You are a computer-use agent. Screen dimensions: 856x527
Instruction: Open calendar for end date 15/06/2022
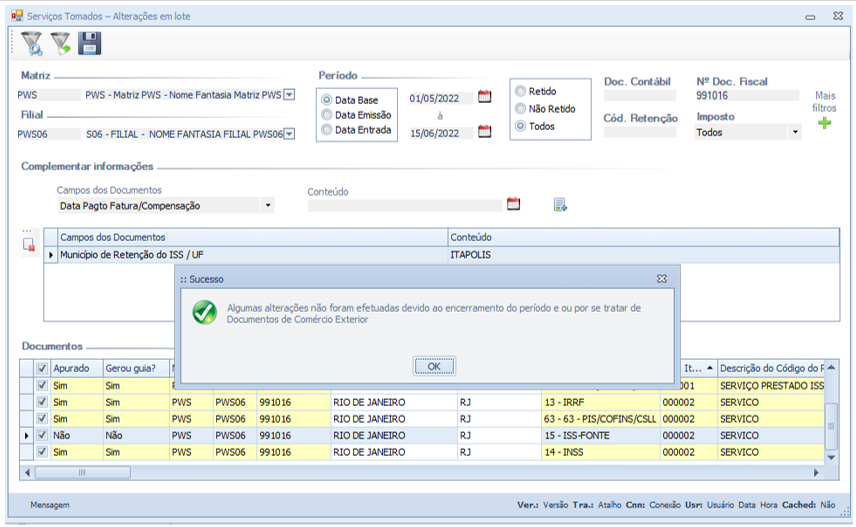485,131
